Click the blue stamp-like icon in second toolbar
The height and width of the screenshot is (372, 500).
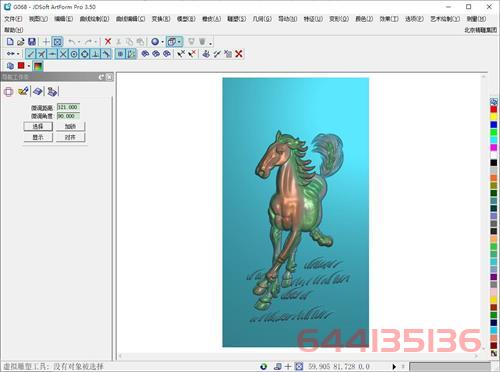coord(206,54)
